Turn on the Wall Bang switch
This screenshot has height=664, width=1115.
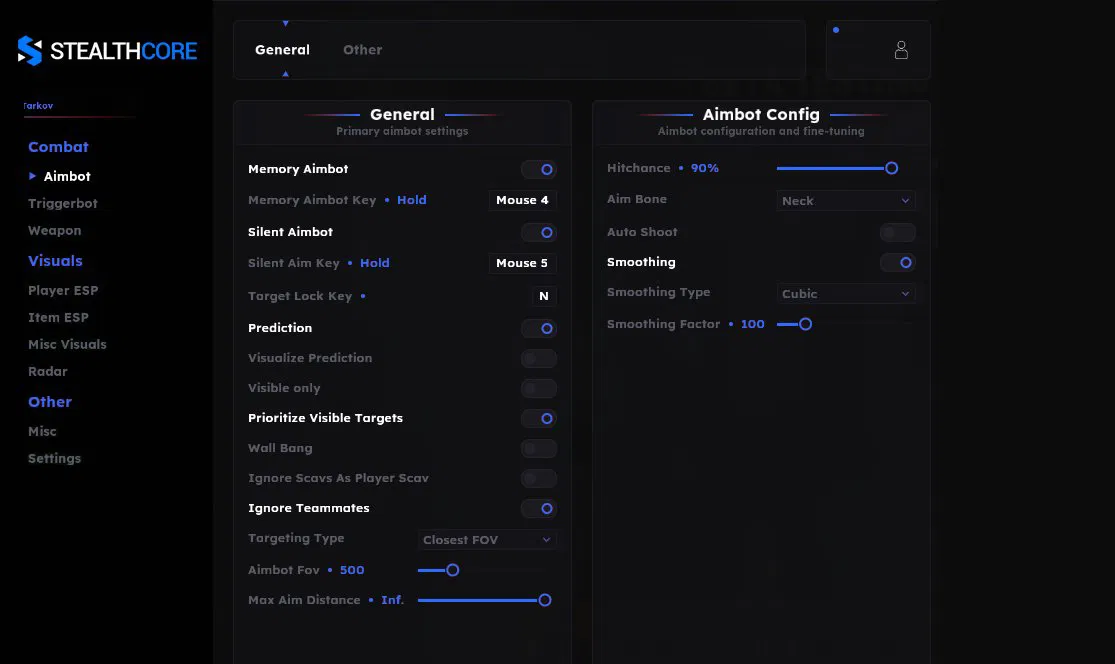tap(539, 449)
